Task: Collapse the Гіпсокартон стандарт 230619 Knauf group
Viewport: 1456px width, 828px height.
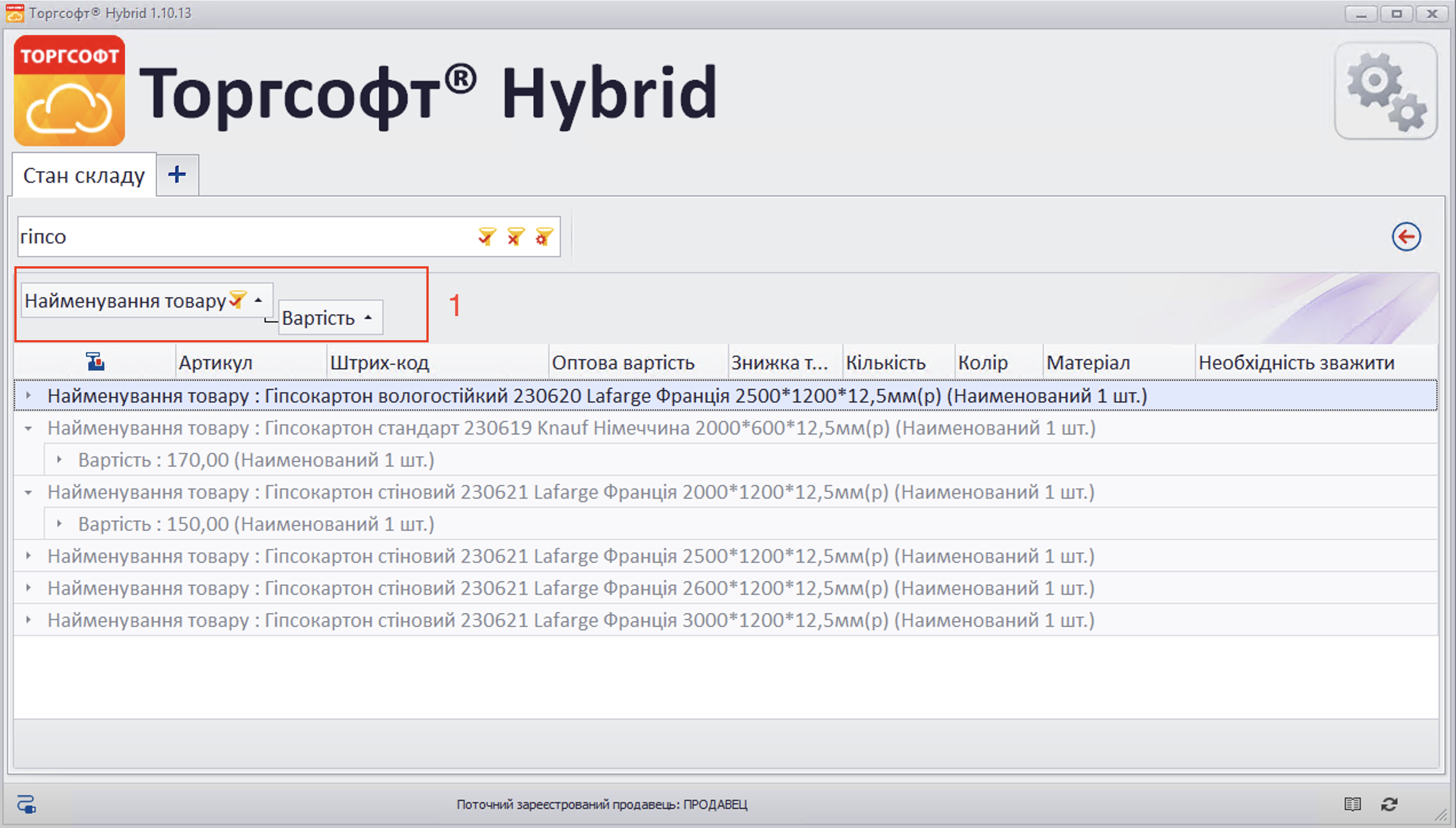Action: tap(28, 428)
